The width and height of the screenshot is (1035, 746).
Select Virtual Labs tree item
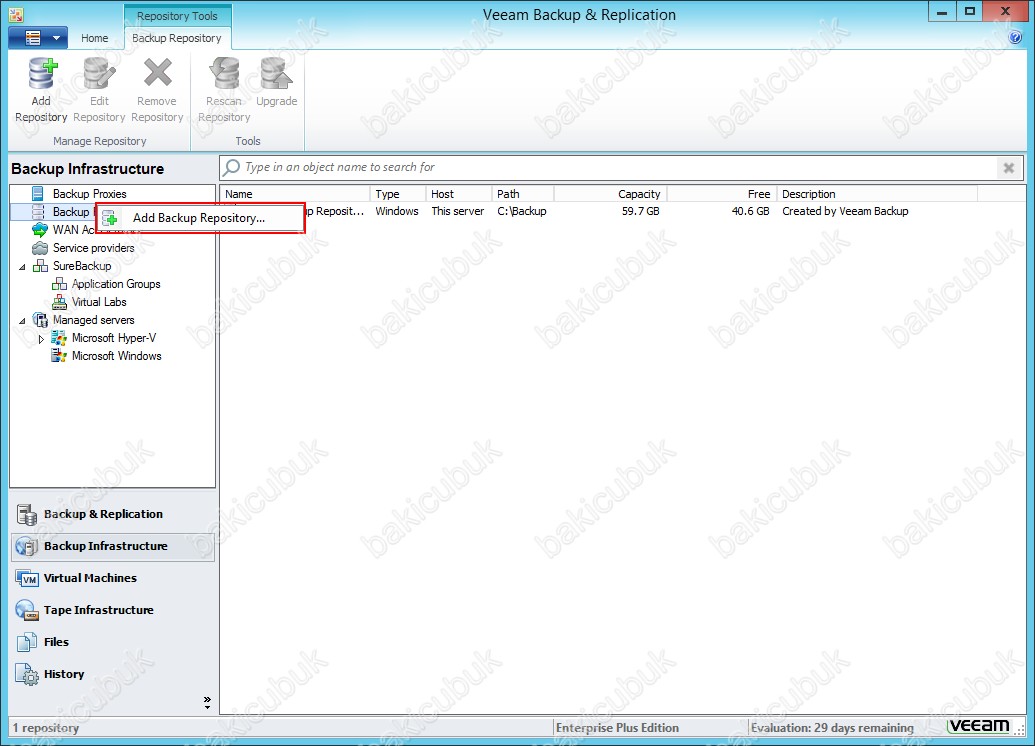coord(99,302)
